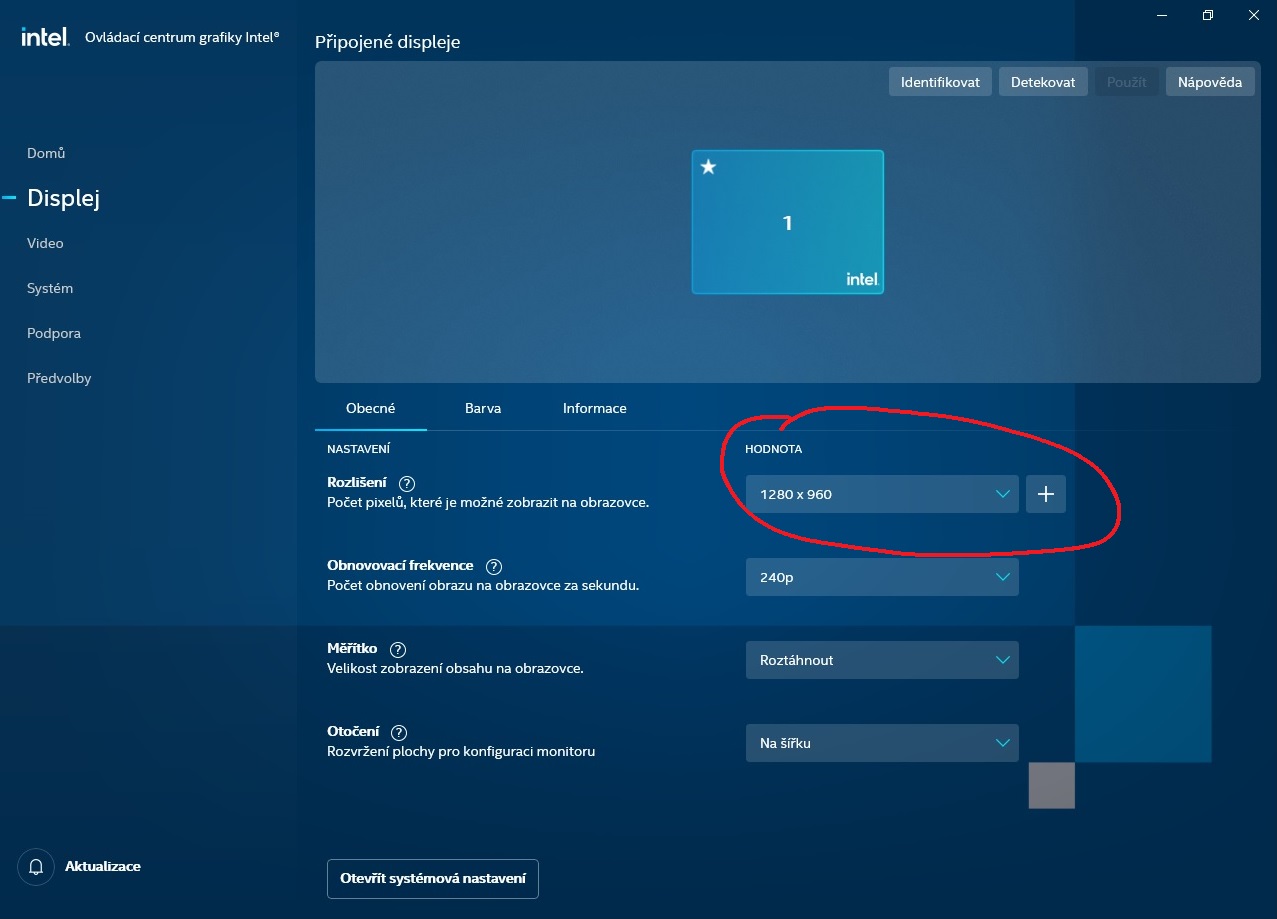This screenshot has height=919, width=1277.
Task: Open the Otočení Na šířku dropdown
Action: point(882,743)
